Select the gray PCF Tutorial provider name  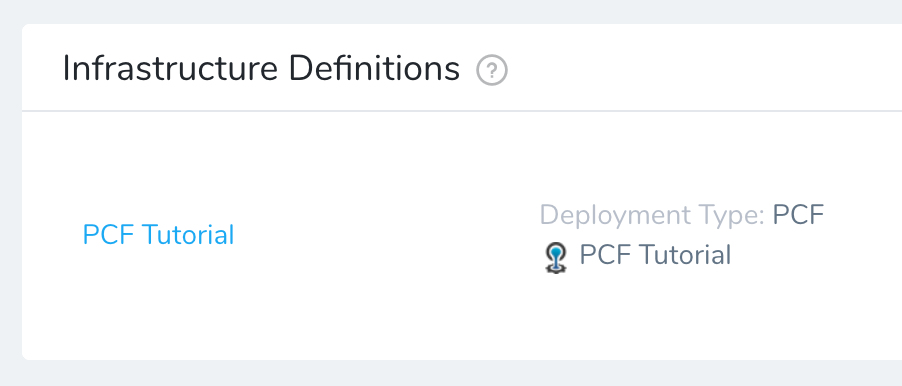click(655, 255)
